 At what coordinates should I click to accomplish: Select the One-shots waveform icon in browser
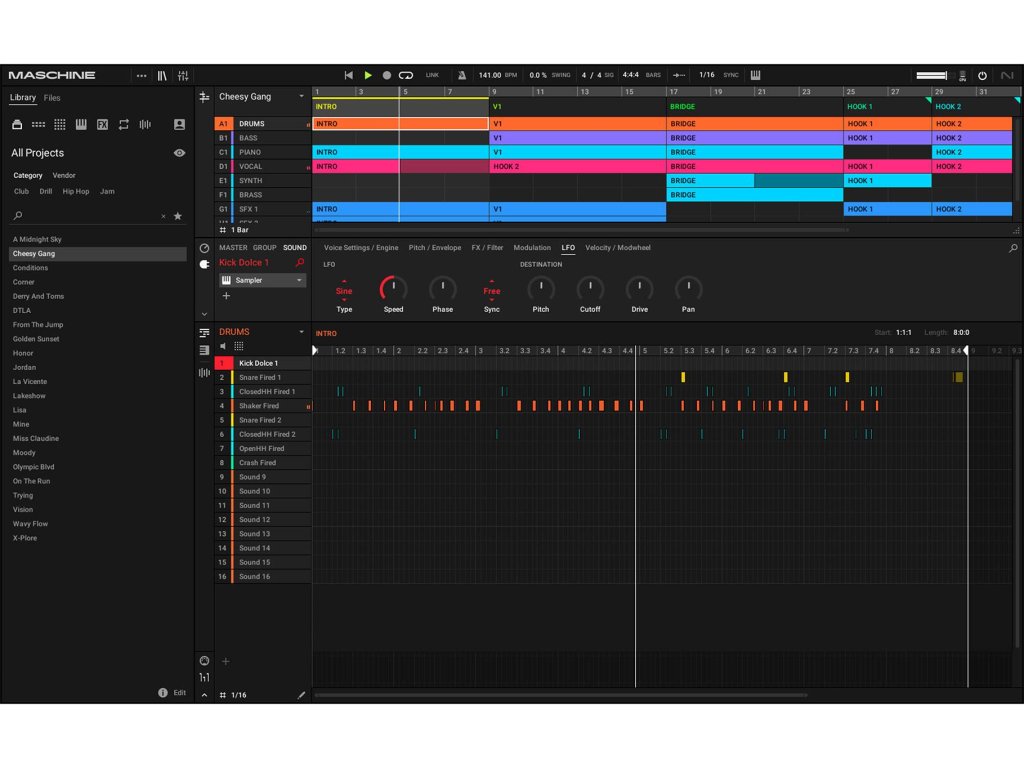pyautogui.click(x=145, y=125)
